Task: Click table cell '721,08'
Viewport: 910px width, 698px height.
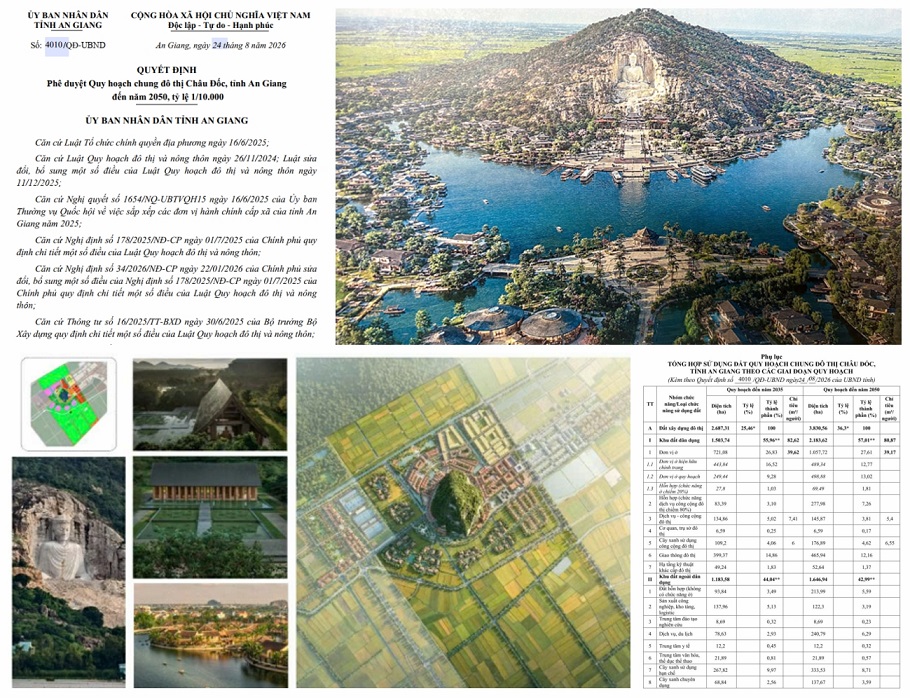Action: pyautogui.click(x=721, y=452)
